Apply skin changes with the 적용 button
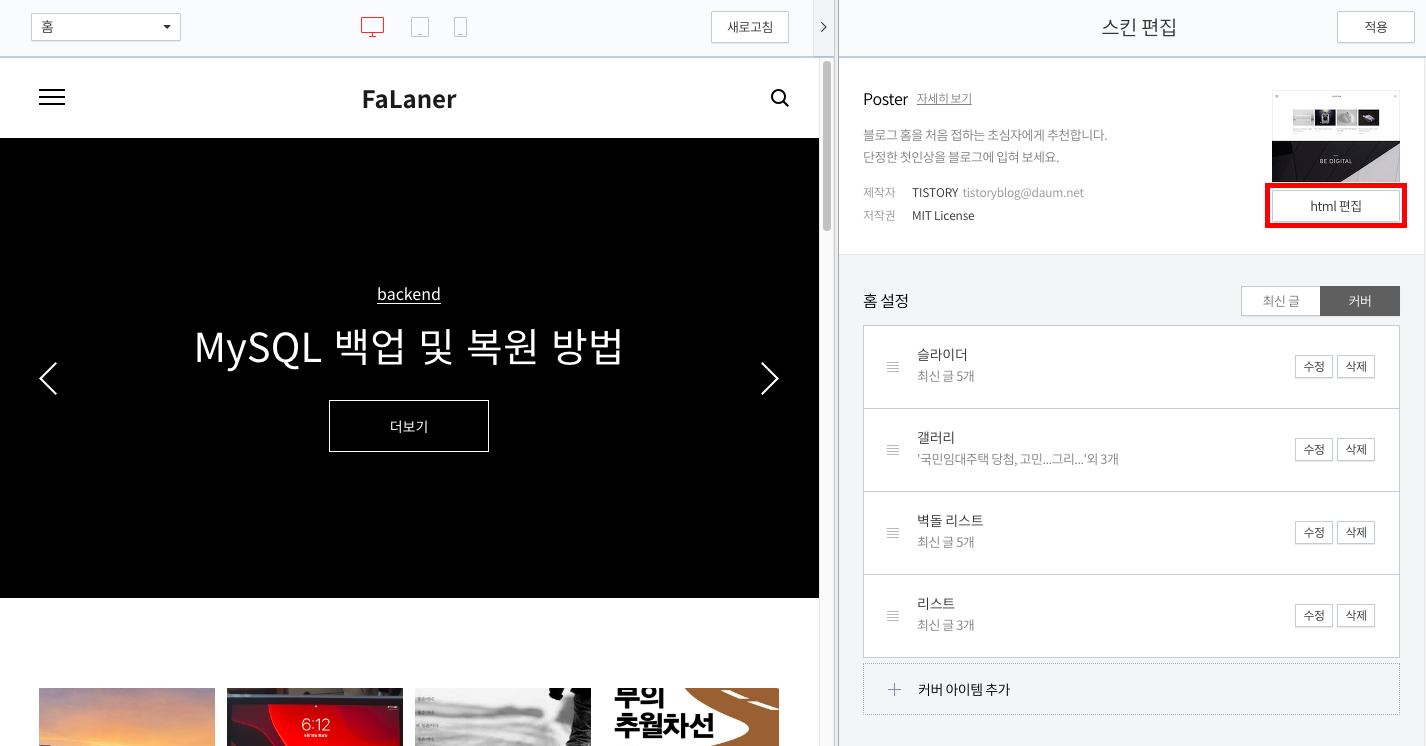Image resolution: width=1426 pixels, height=746 pixels. pyautogui.click(x=1375, y=27)
